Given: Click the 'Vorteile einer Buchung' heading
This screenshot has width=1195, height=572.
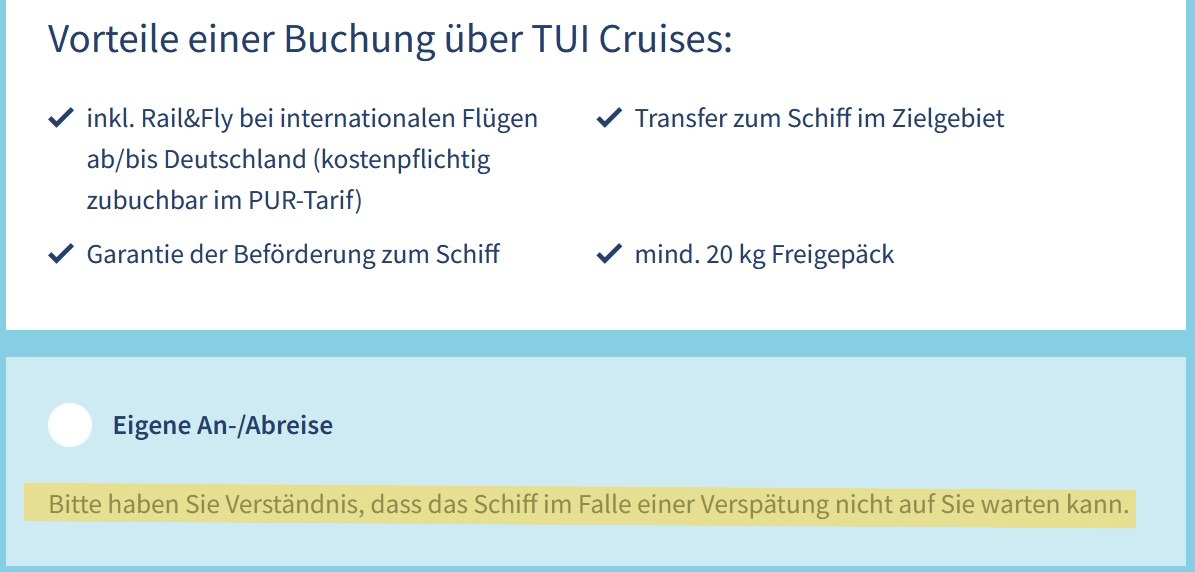Looking at the screenshot, I should 390,40.
